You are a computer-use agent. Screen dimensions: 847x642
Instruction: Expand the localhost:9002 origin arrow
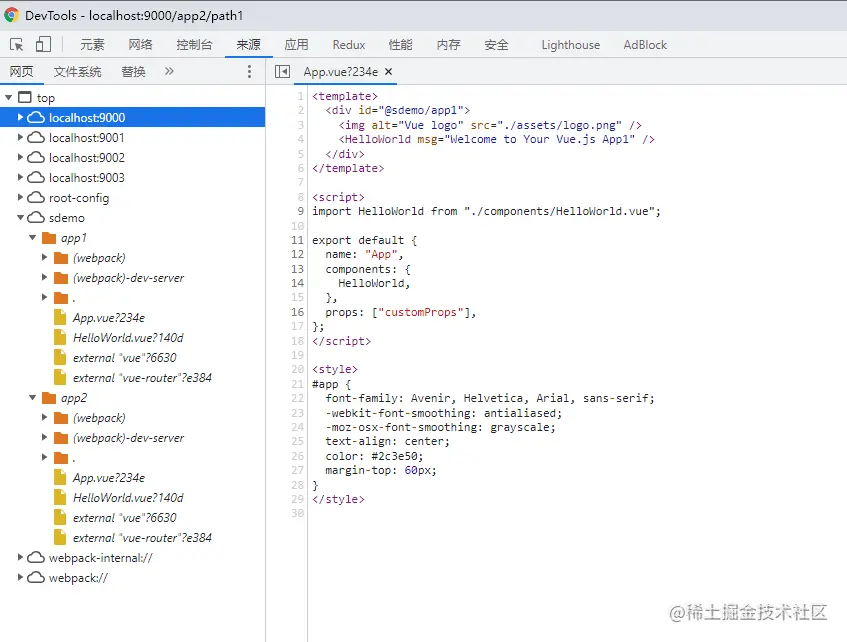pos(20,157)
